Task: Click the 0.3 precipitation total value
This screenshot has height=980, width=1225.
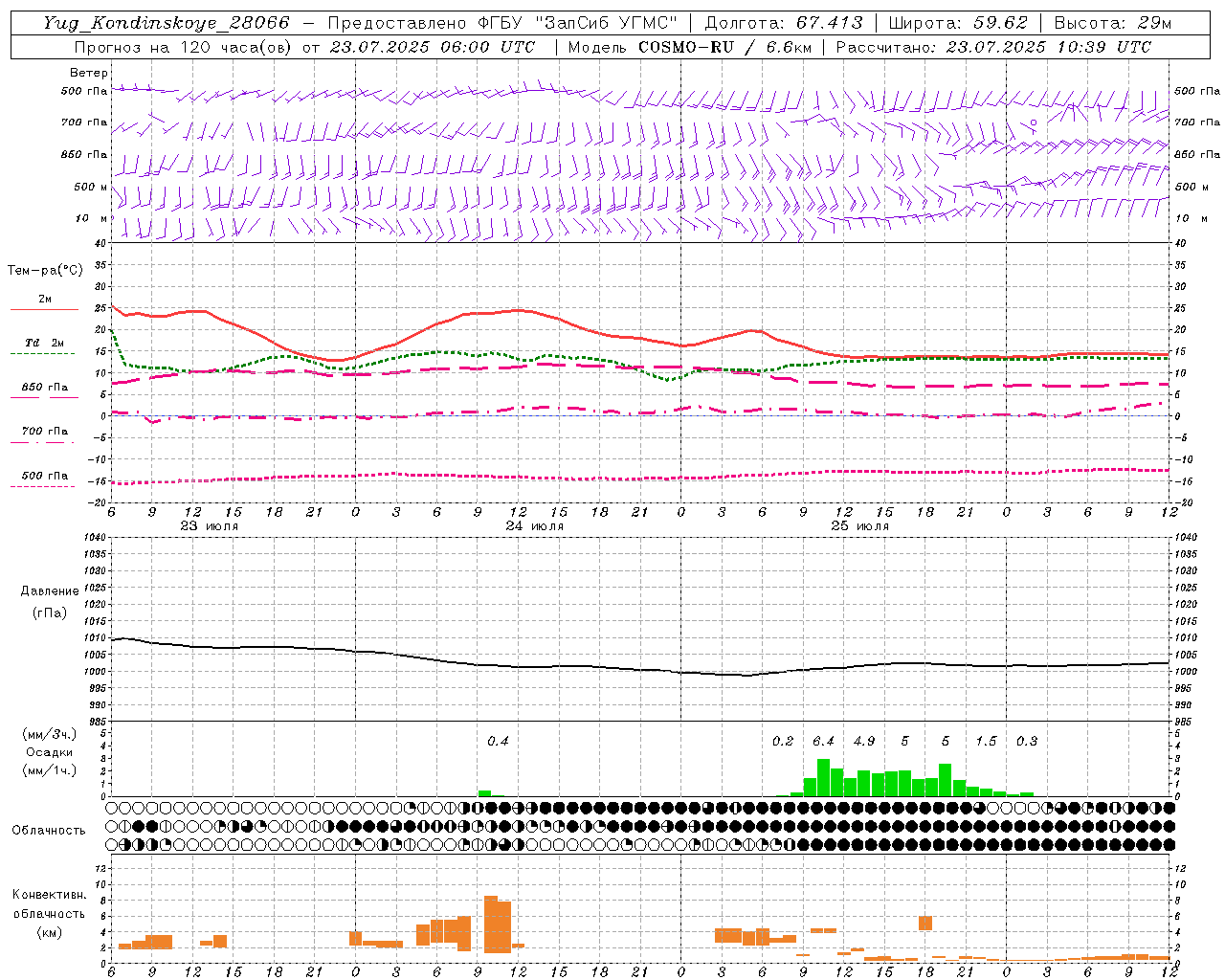Action: pyautogui.click(x=1027, y=742)
